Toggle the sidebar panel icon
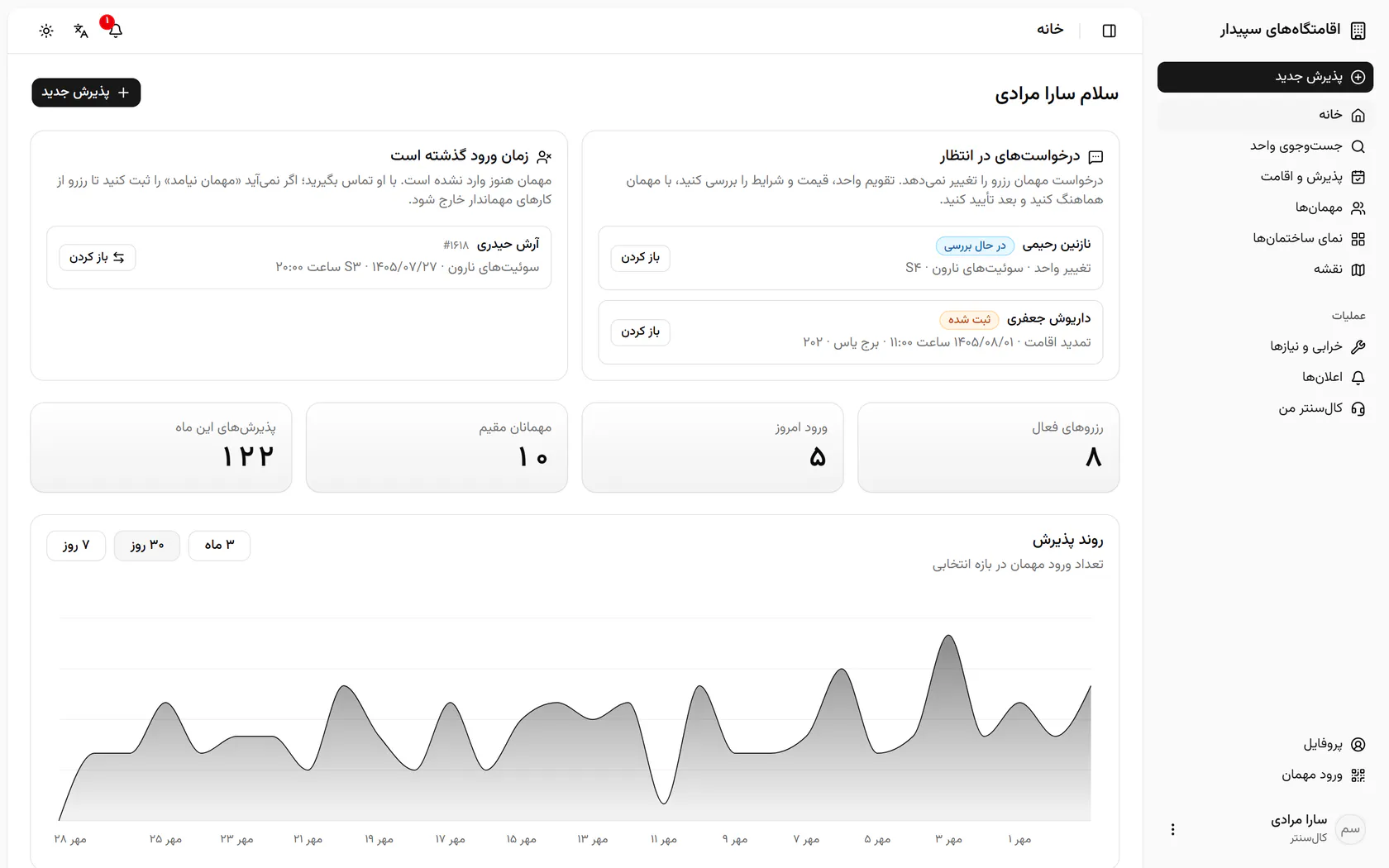 pos(1110,31)
